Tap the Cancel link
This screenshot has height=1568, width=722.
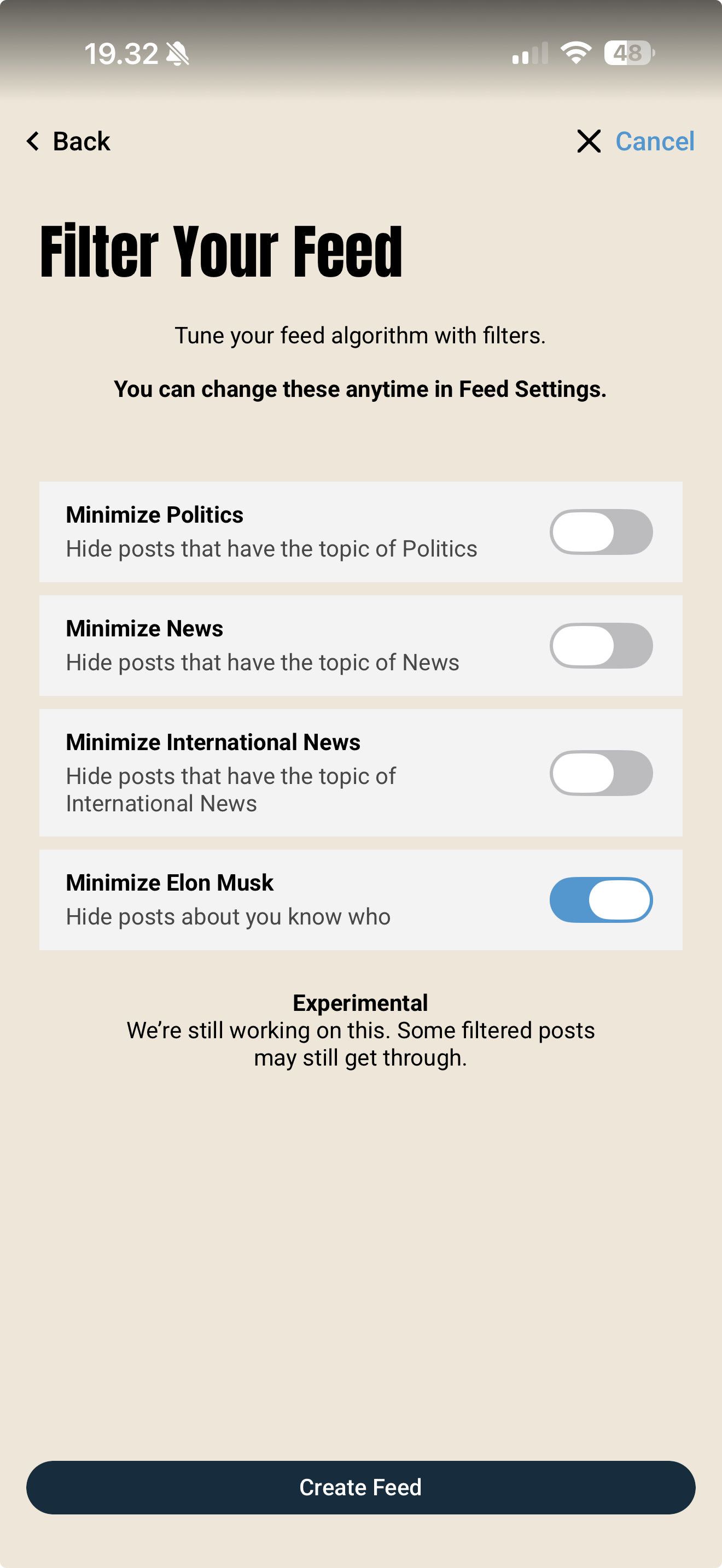[655, 141]
